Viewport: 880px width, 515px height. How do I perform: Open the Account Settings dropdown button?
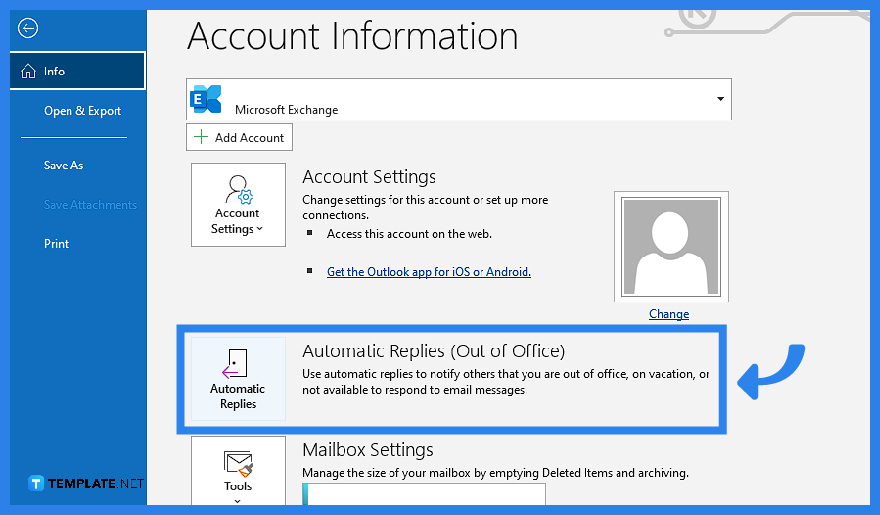click(238, 205)
